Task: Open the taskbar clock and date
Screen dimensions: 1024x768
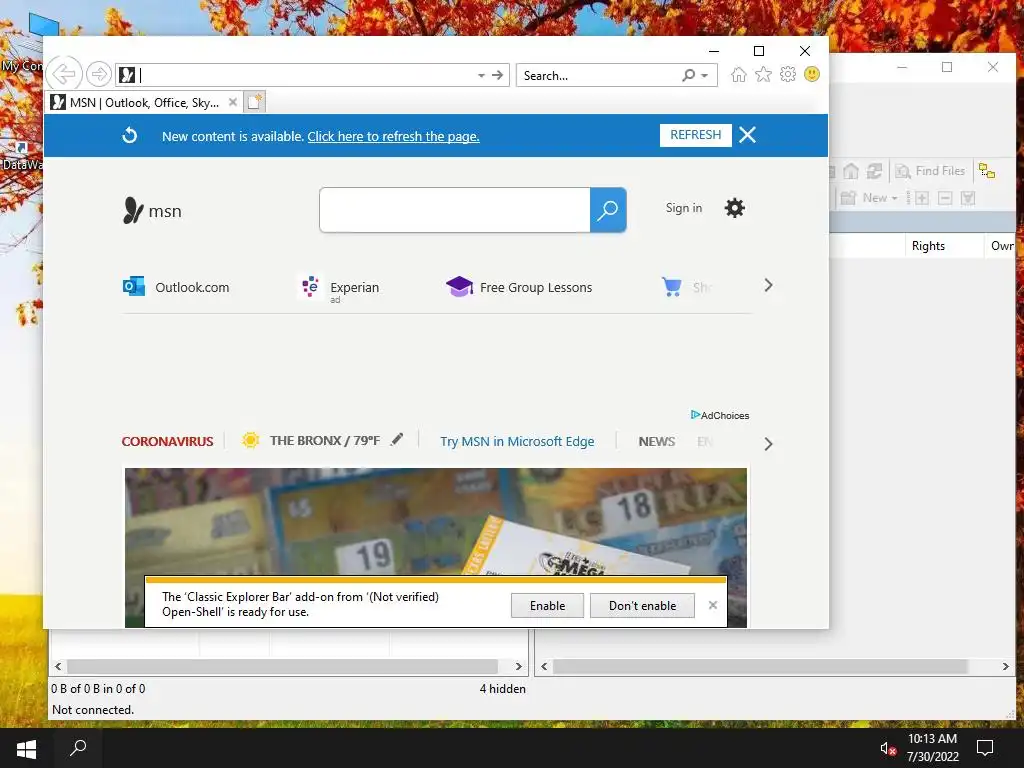Action: coord(932,748)
